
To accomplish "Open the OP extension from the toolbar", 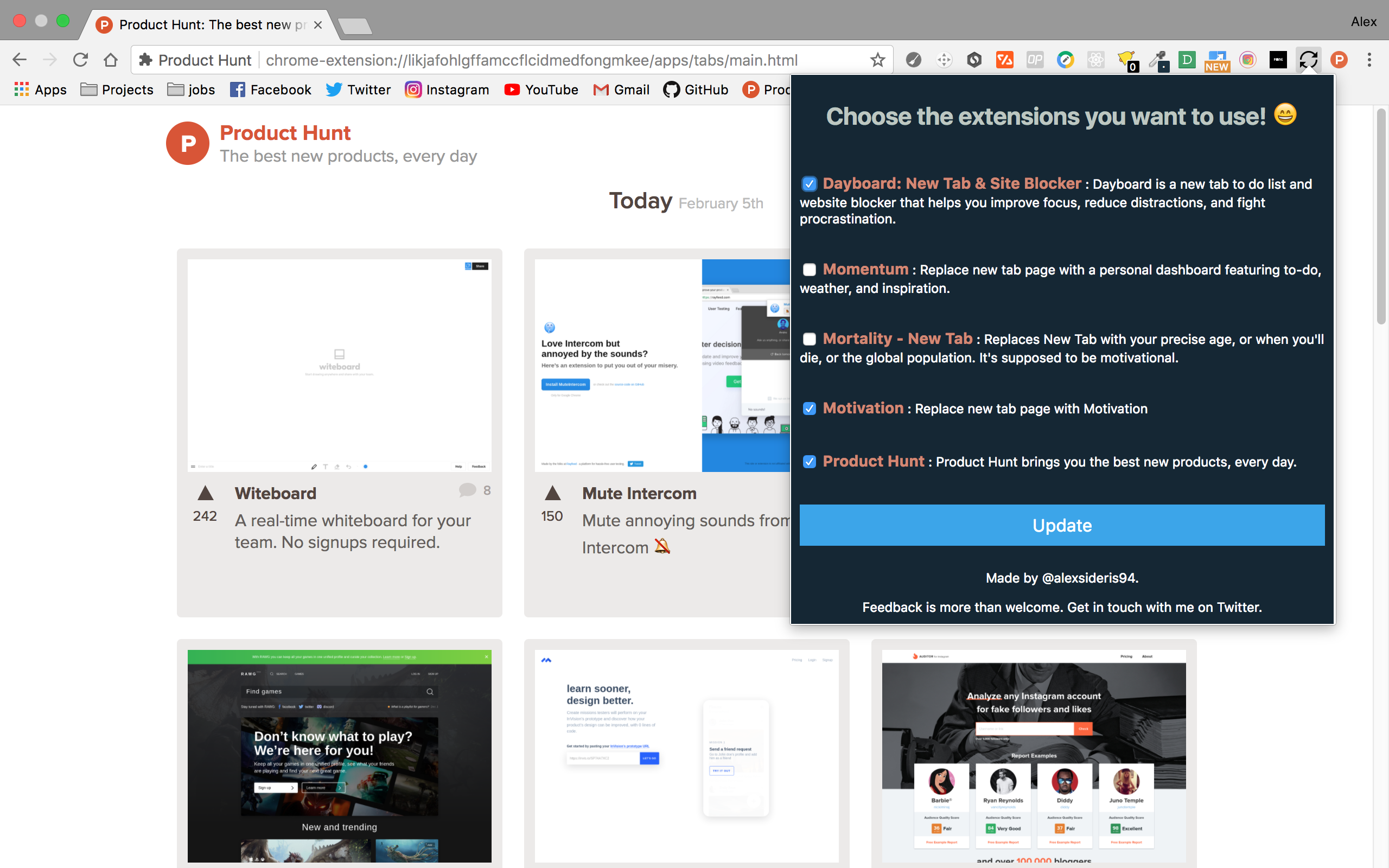I will [1035, 60].
